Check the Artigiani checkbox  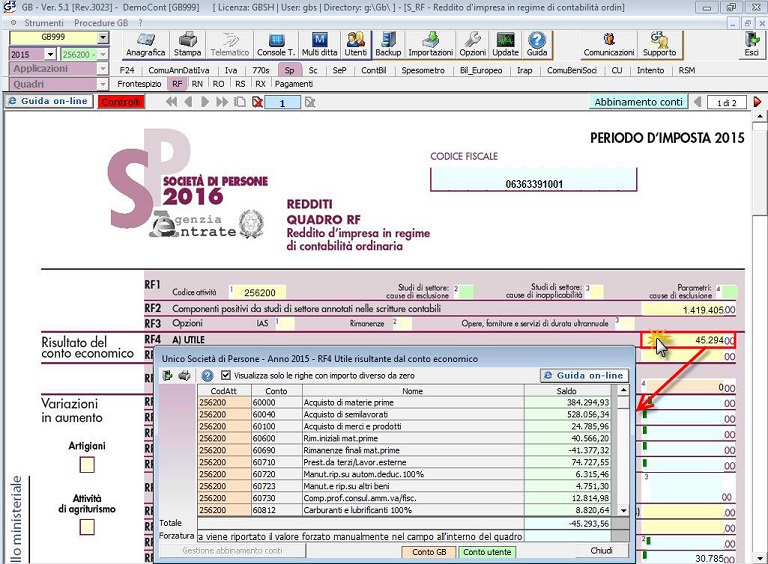click(87, 465)
